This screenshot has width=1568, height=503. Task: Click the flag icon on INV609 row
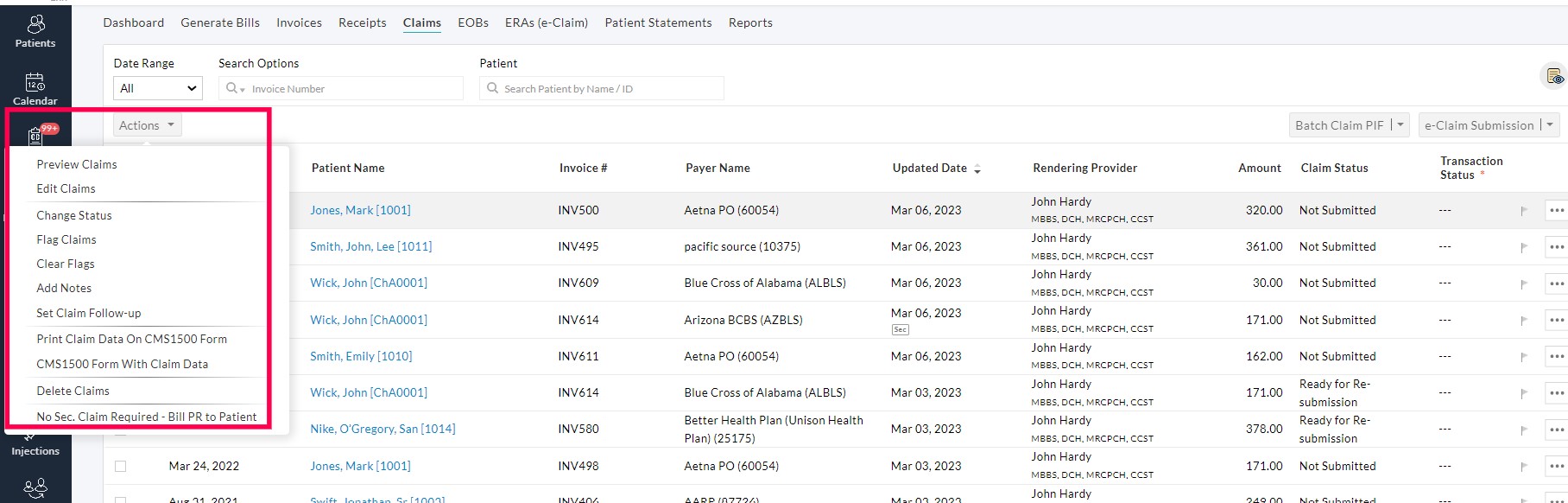pos(1524,283)
